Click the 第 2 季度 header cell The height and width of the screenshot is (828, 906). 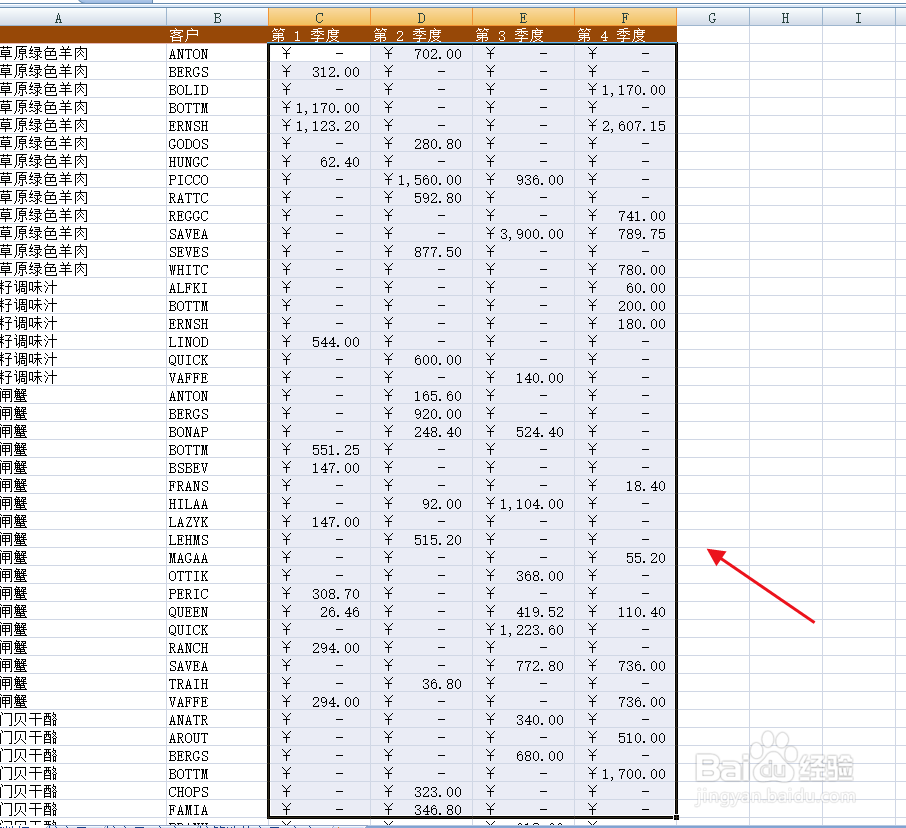421,35
